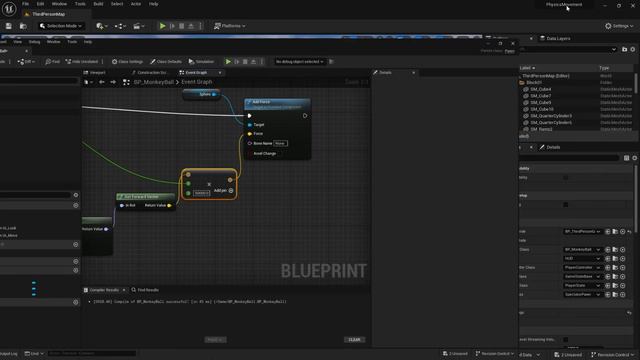
Task: Click Add pin on the multiply node
Action: (223, 191)
